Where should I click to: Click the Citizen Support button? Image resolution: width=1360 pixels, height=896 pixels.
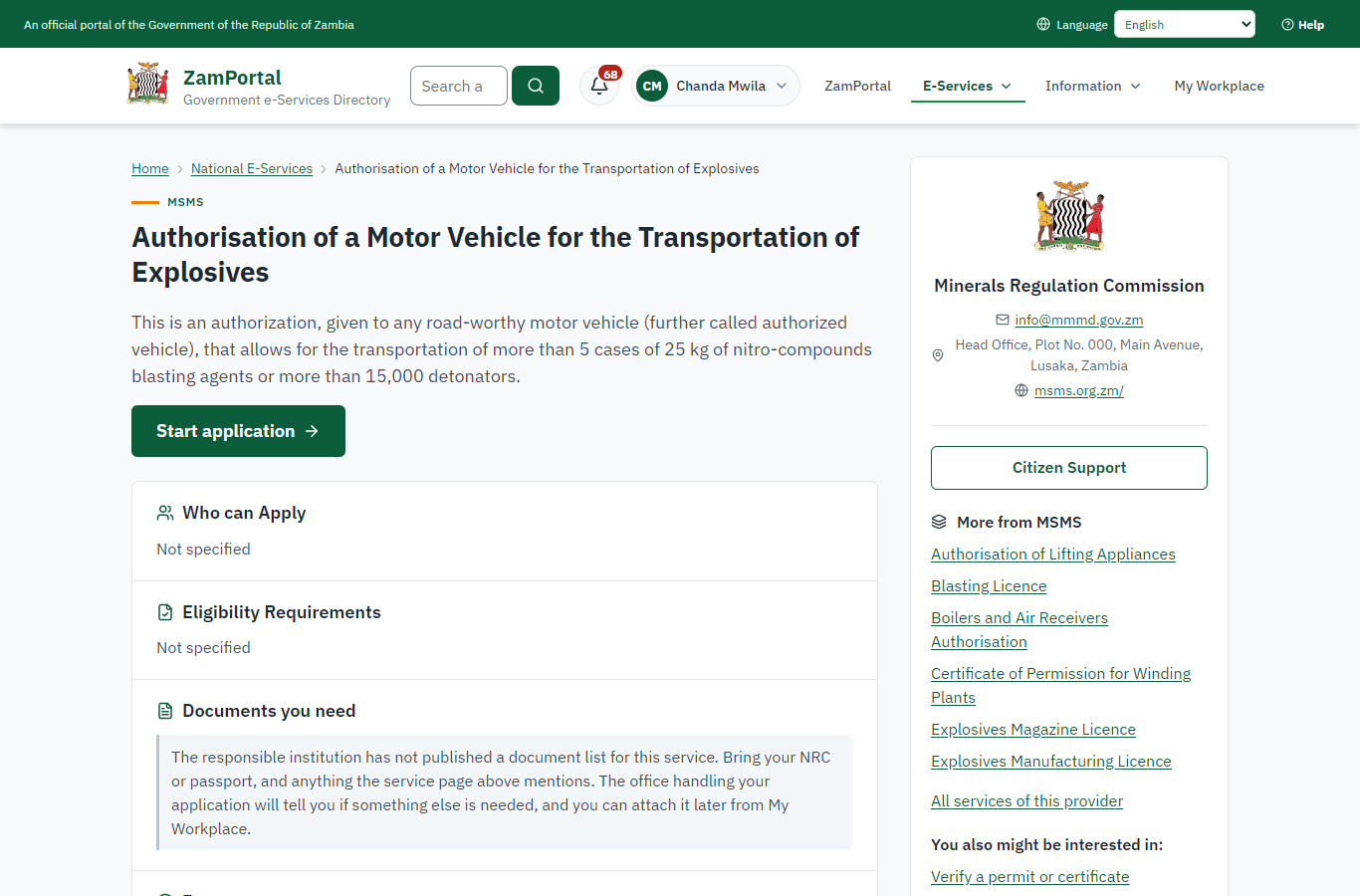[1069, 468]
